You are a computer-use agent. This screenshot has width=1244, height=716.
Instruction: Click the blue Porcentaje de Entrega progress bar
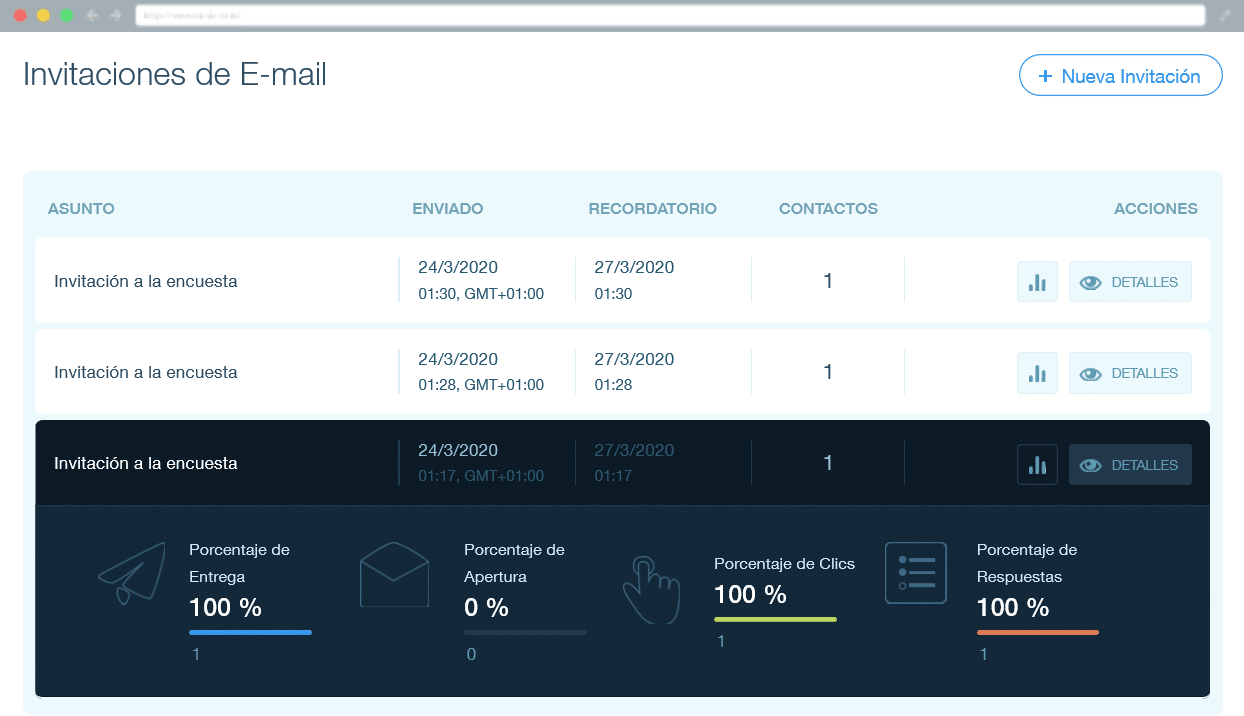tap(250, 632)
